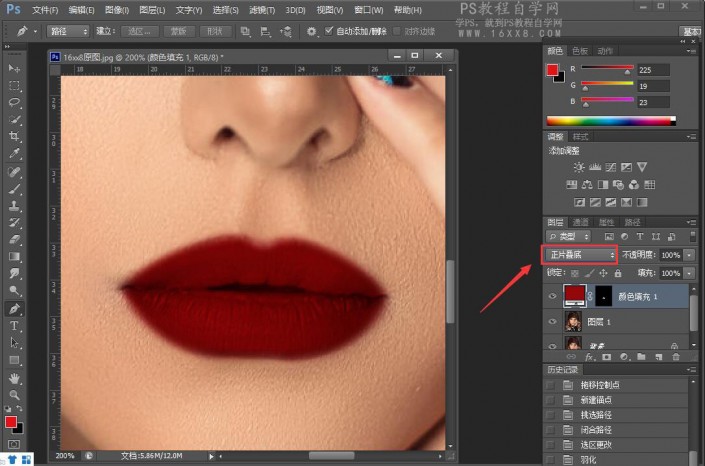705x466 pixels.
Task: Click the color spectrum ramp bar
Action: (x=611, y=121)
